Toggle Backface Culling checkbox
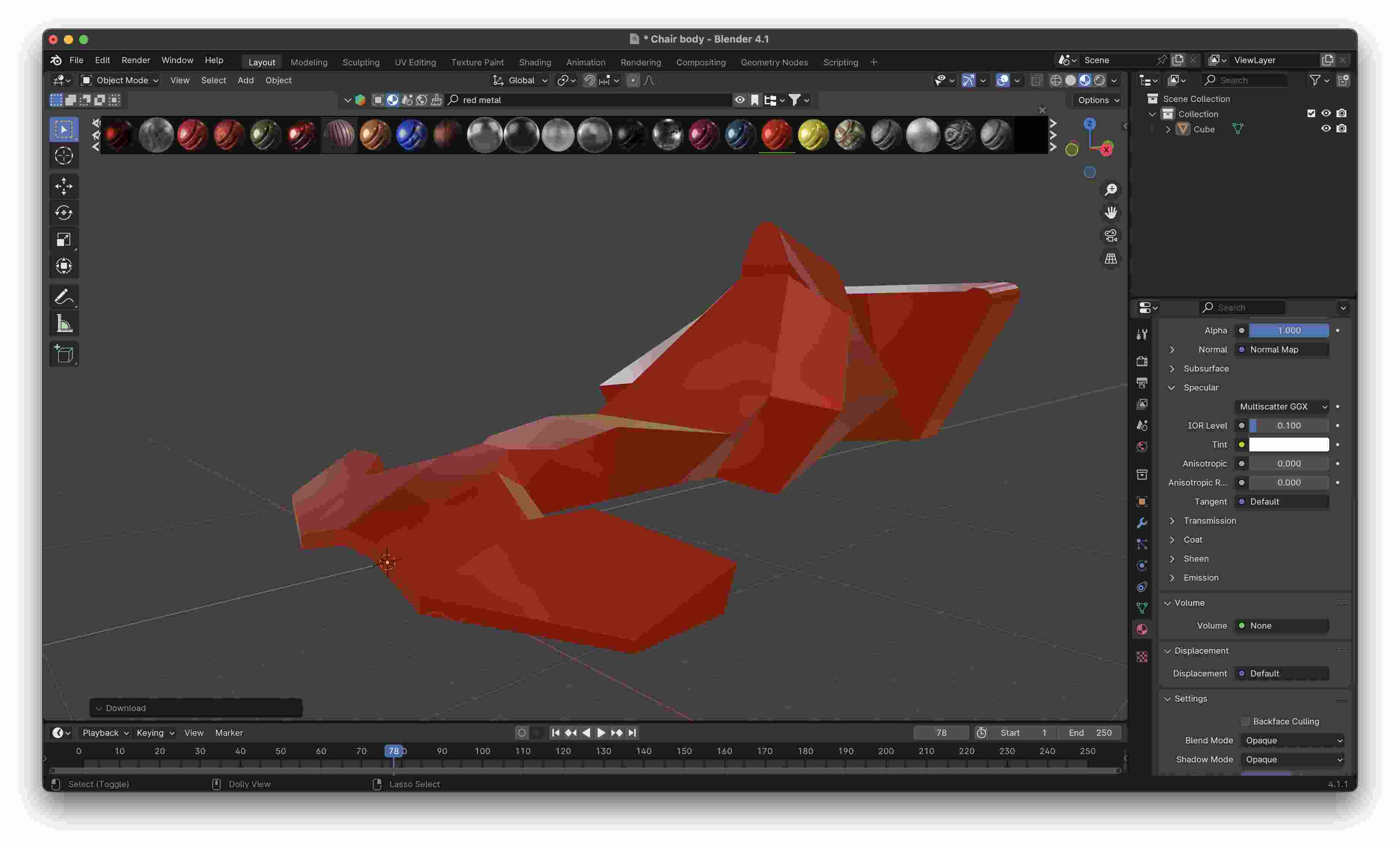This screenshot has width=1400, height=848. [x=1245, y=721]
